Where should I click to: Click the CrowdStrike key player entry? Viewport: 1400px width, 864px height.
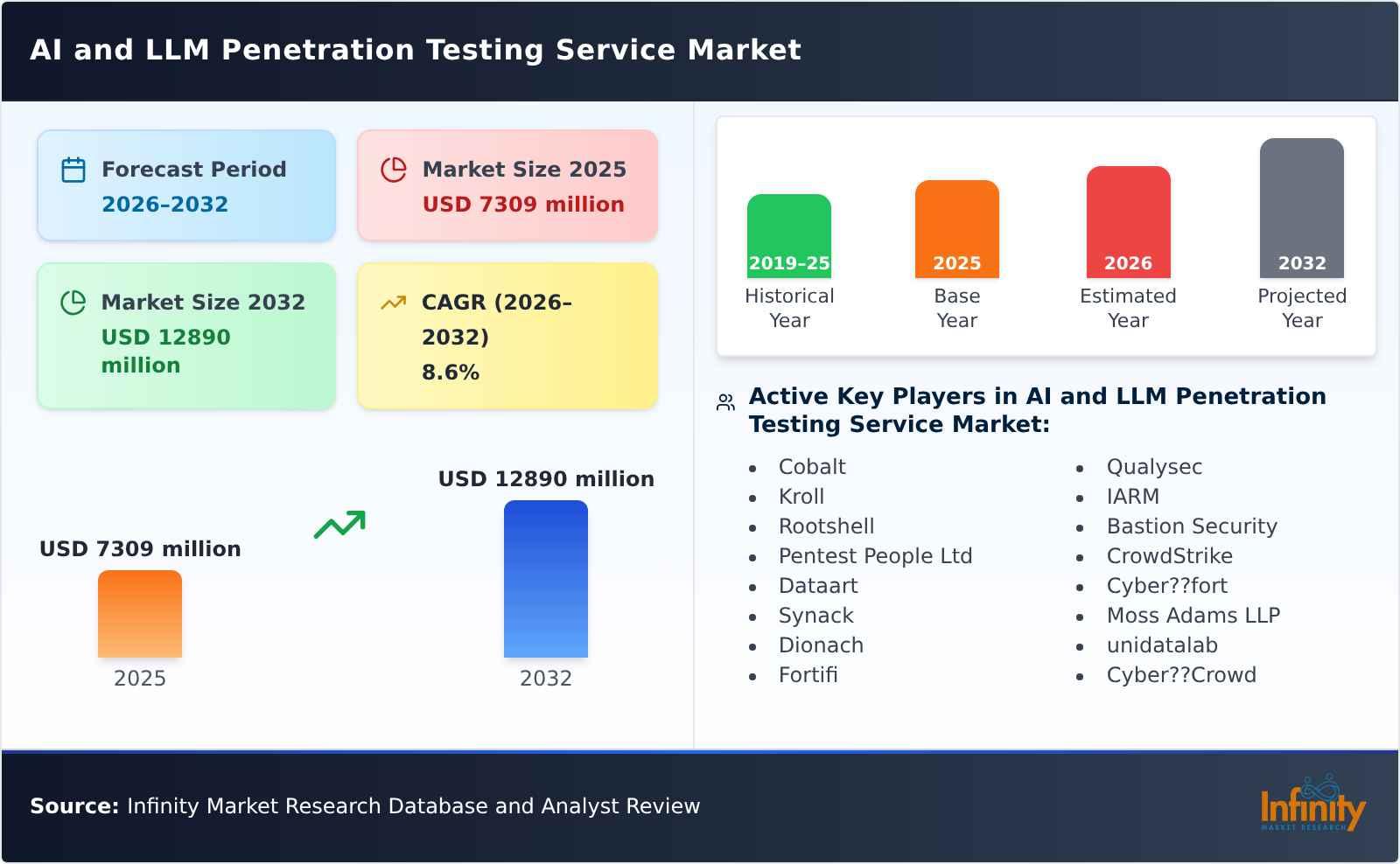(1170, 555)
